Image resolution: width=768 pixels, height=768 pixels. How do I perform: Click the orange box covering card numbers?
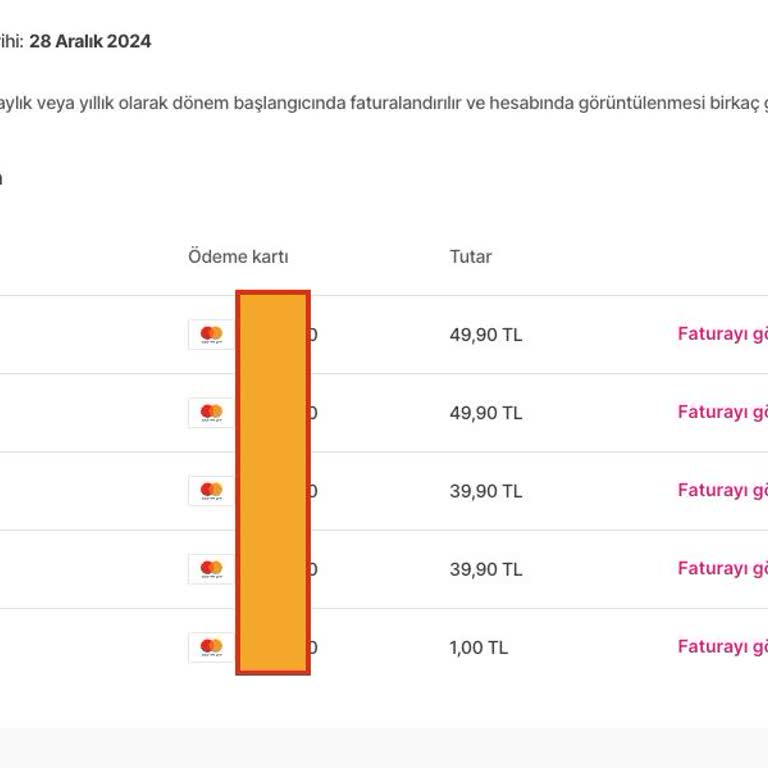(x=273, y=482)
